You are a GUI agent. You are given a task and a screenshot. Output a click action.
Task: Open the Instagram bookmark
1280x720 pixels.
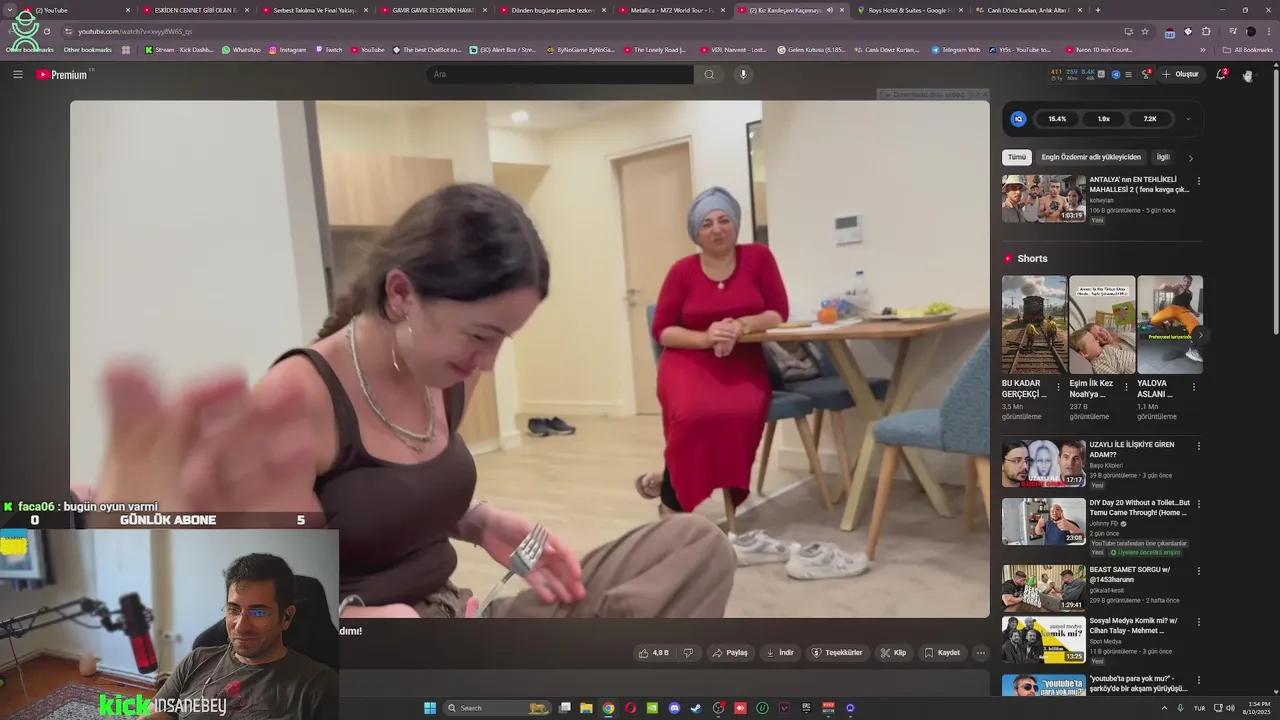(288, 50)
